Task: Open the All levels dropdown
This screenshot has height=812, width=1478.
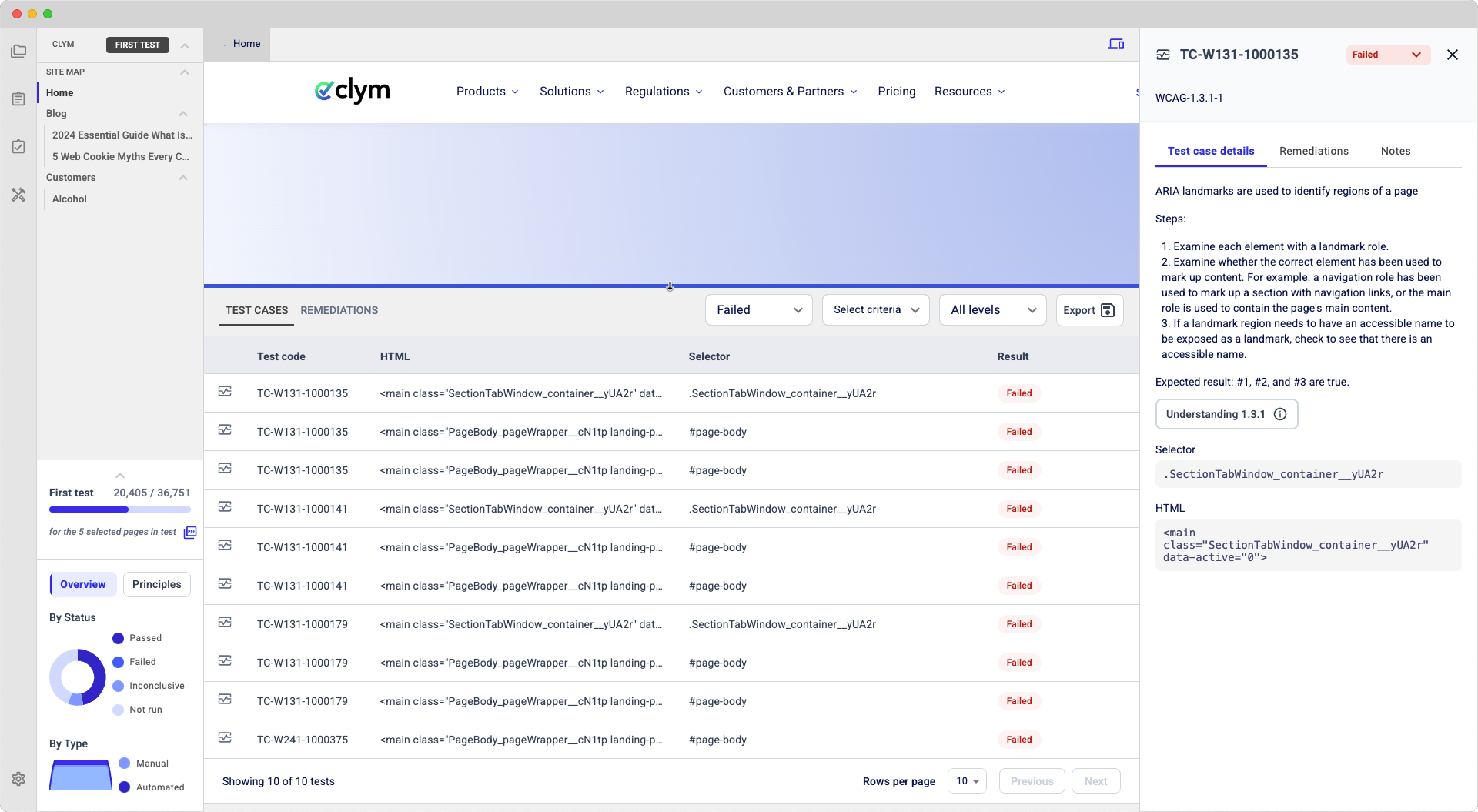Action: tap(993, 310)
